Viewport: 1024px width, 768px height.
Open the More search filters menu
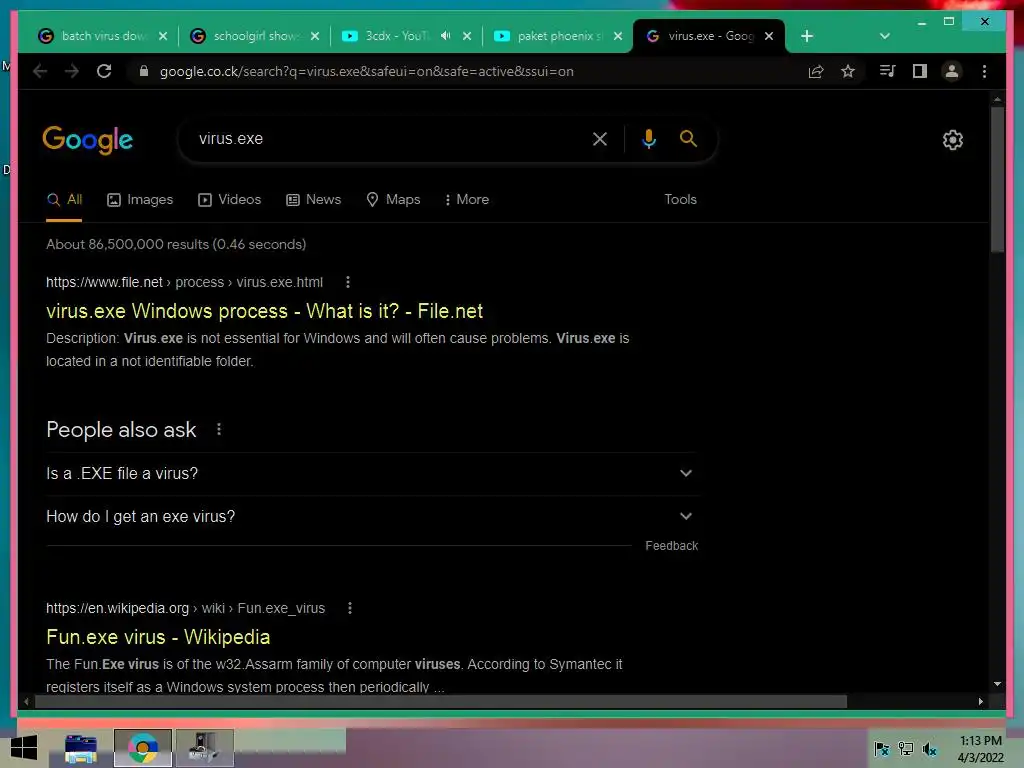click(x=466, y=200)
